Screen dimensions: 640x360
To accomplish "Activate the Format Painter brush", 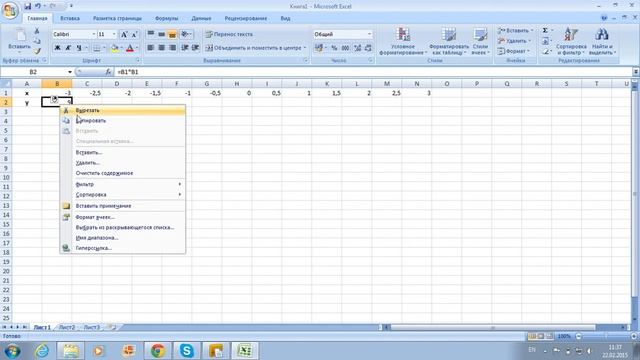I will (37, 51).
